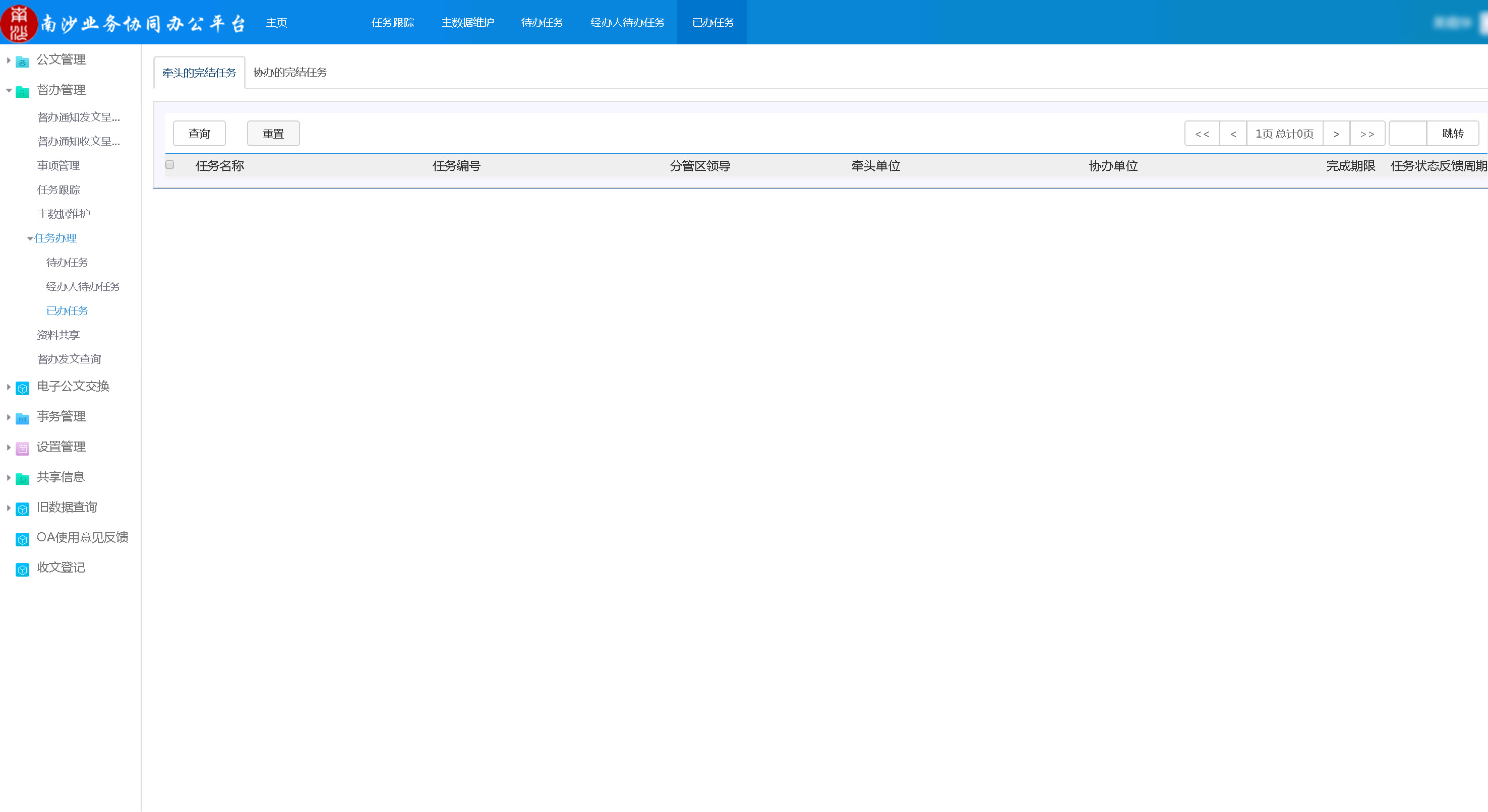The height and width of the screenshot is (812, 1488).
Task: Open 督办发文查询 in the sidebar
Action: (69, 359)
